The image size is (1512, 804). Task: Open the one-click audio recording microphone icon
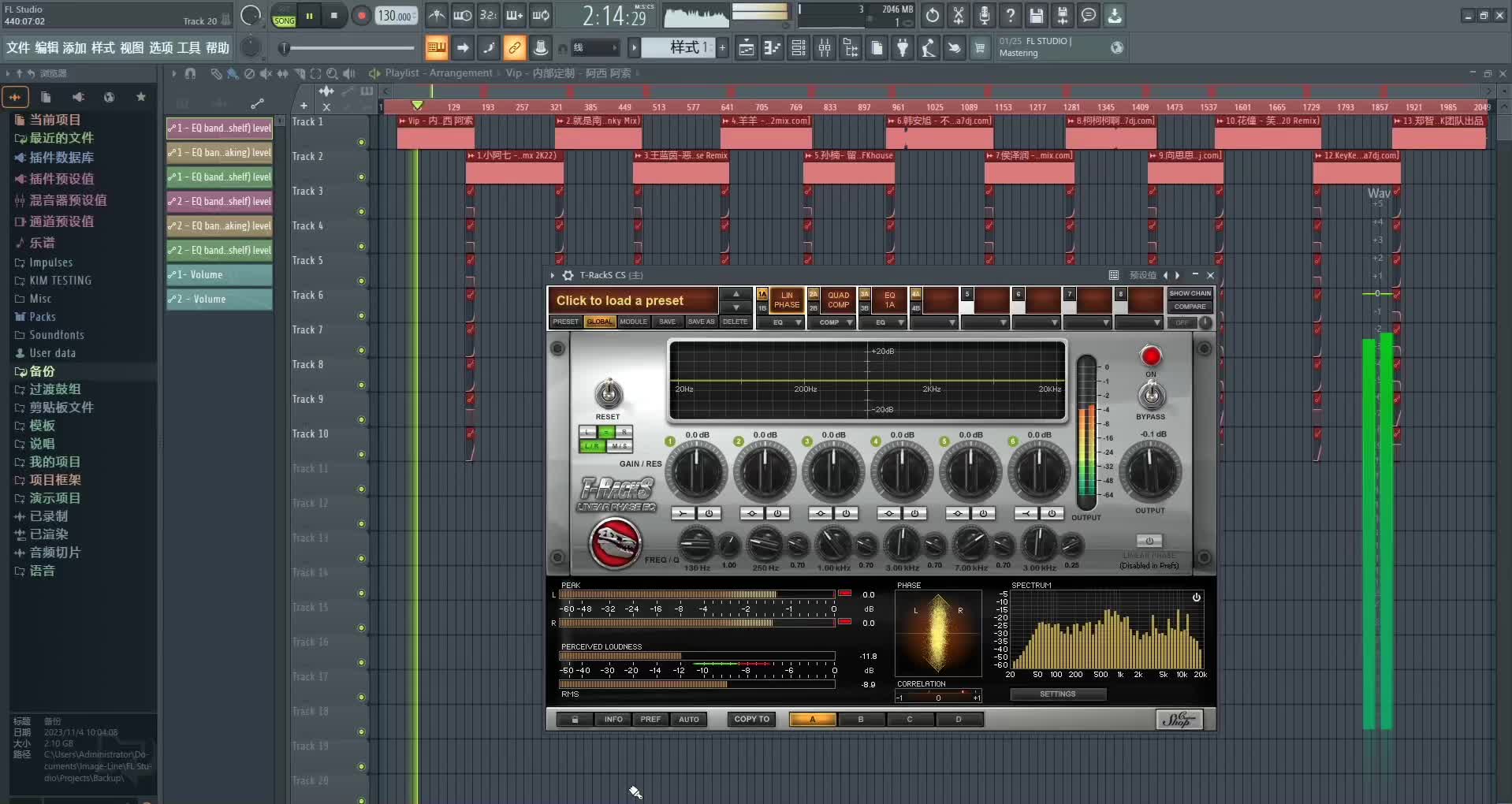985,15
